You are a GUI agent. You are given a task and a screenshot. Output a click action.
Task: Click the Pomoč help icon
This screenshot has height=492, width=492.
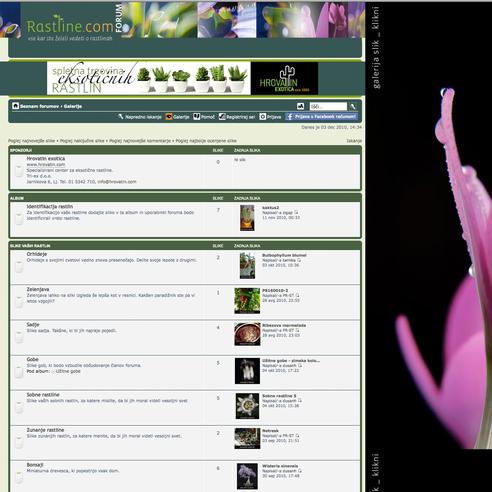coord(197,117)
